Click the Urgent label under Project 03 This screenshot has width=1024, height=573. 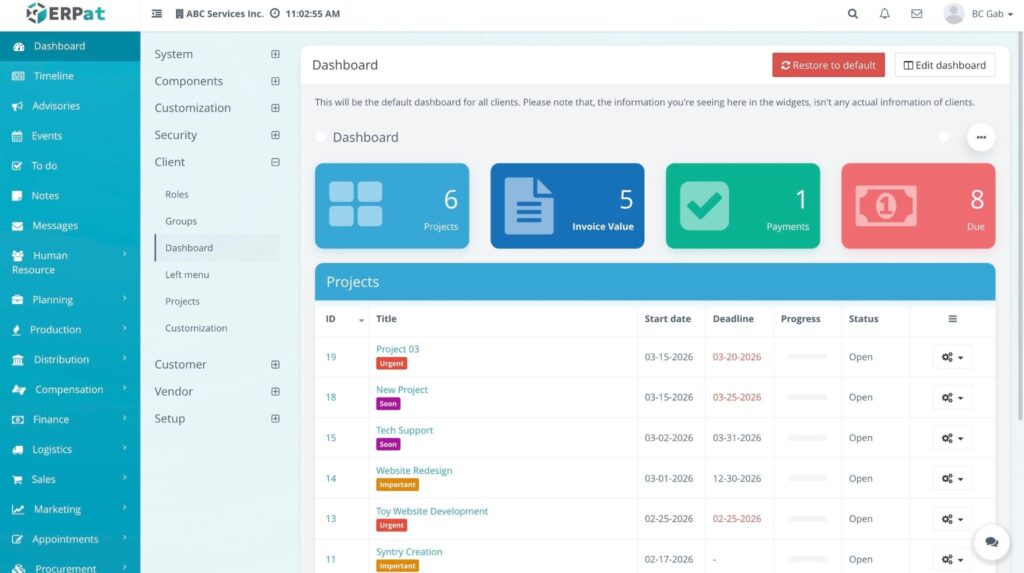(x=391, y=364)
